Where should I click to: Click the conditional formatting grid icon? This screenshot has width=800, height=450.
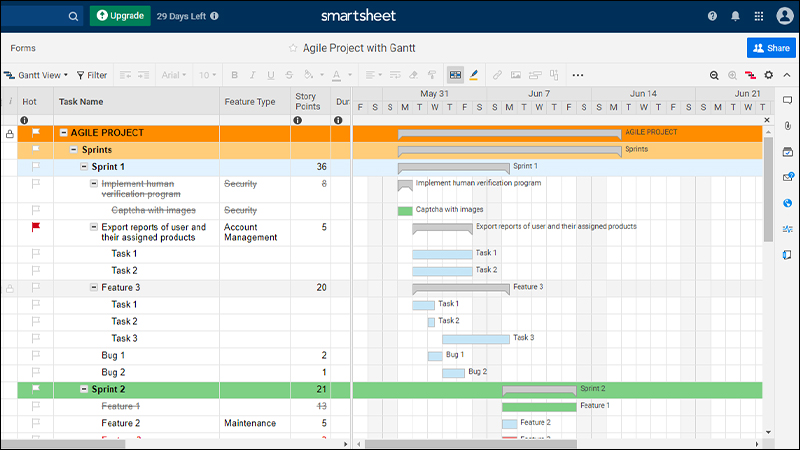[455, 75]
